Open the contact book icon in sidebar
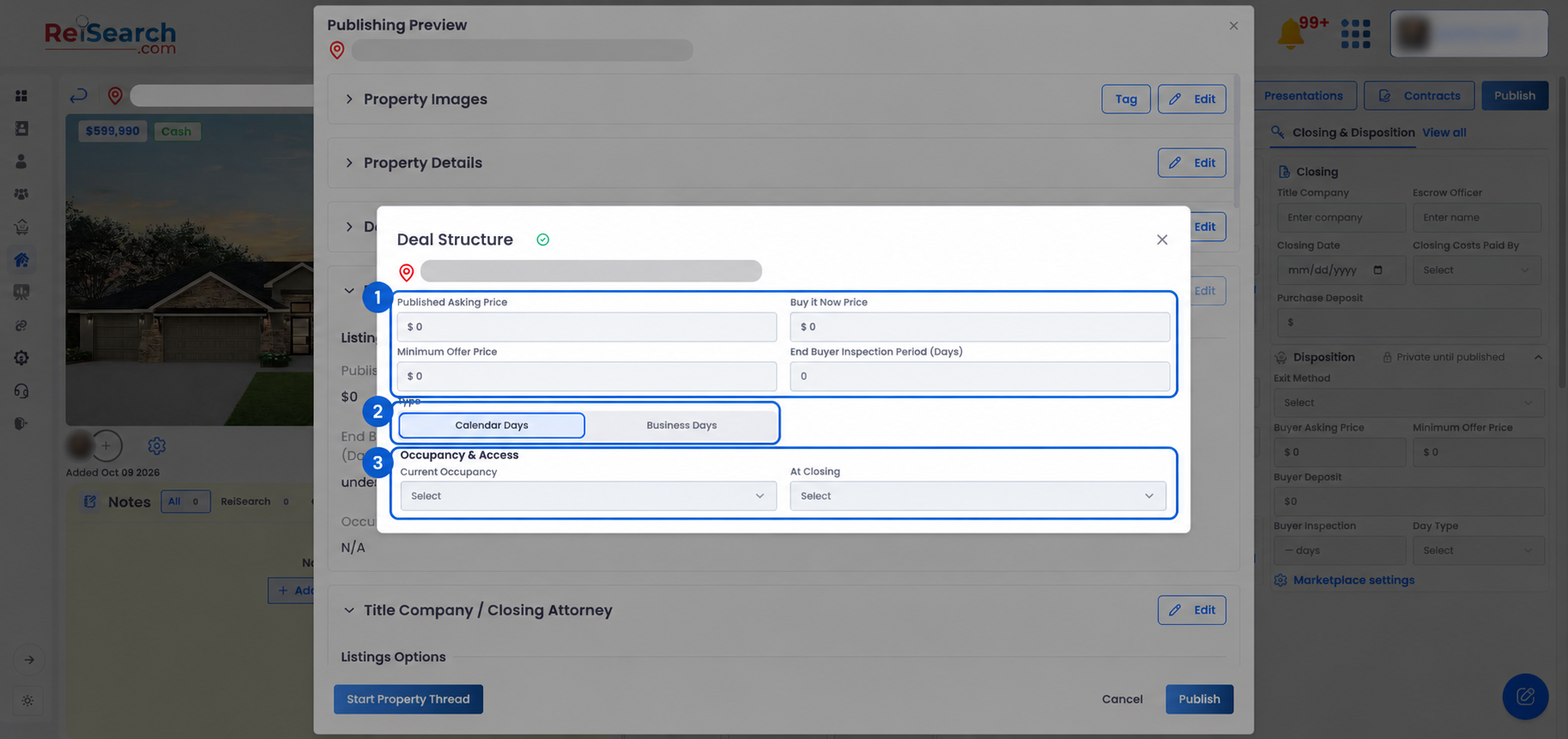Image resolution: width=1568 pixels, height=739 pixels. point(21,129)
